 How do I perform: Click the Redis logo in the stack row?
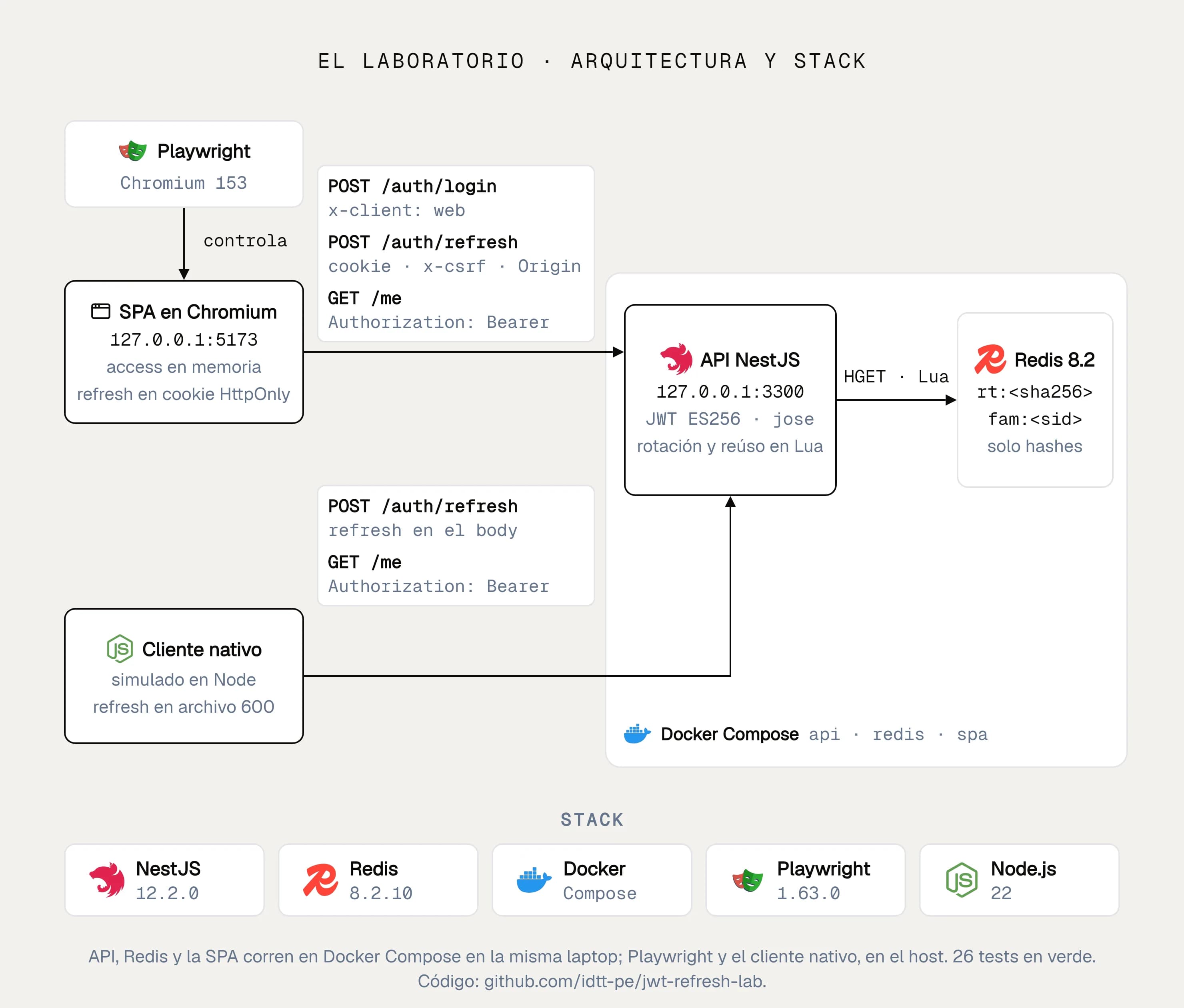click(x=320, y=880)
